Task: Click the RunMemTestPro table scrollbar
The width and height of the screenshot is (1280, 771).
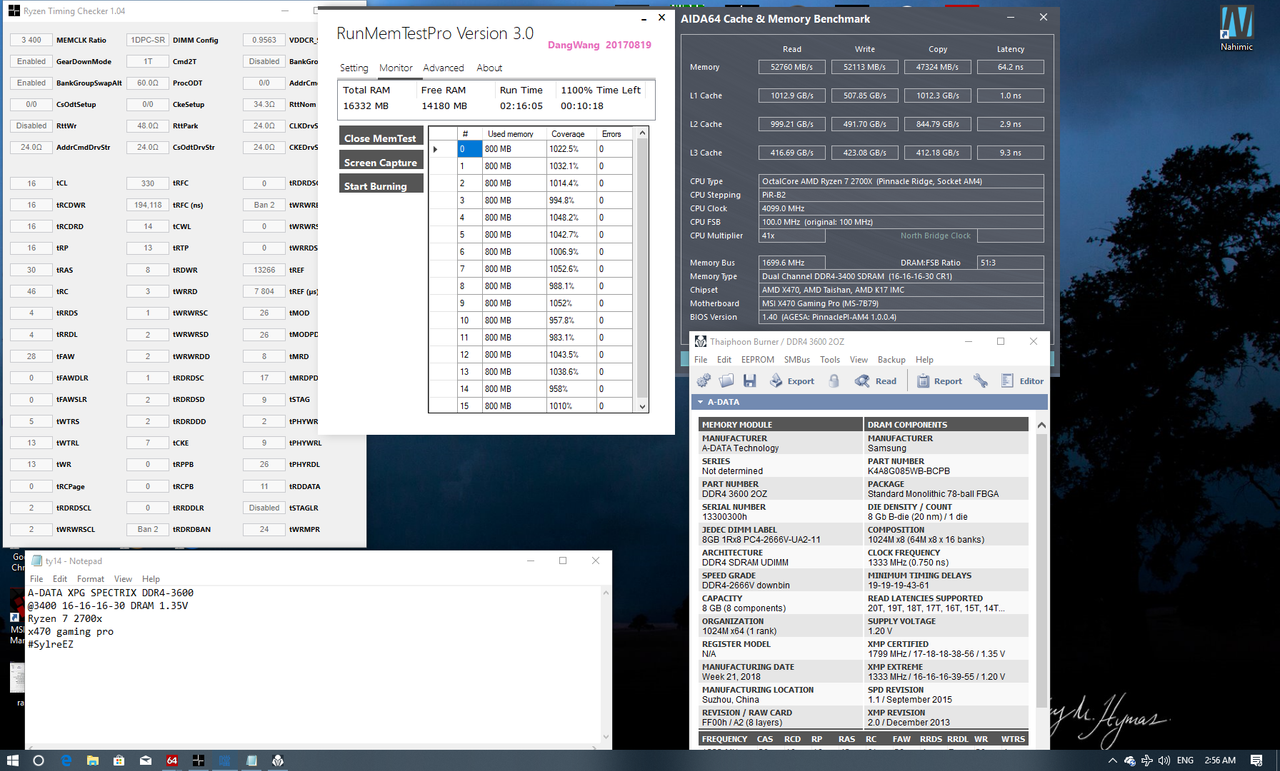Action: pyautogui.click(x=642, y=270)
